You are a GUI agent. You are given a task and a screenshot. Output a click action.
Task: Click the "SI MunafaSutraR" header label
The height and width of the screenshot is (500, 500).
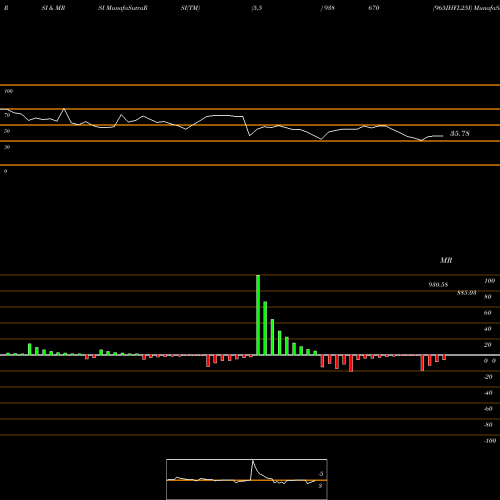point(123,8)
